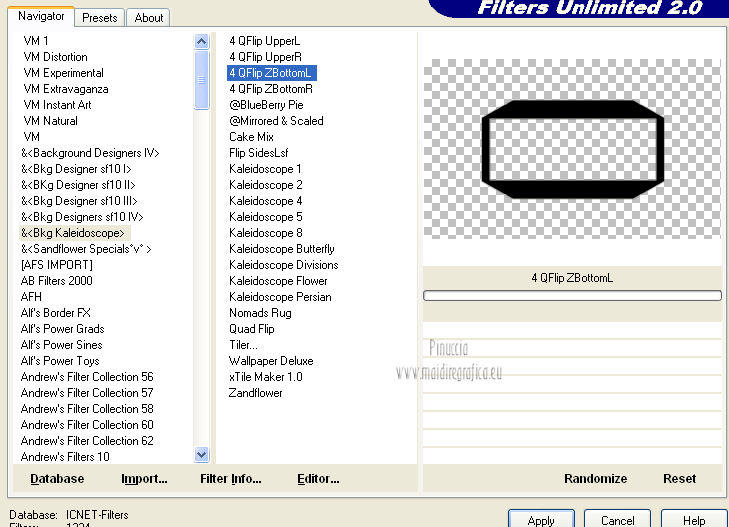Select [AFS IMPORT] category
The height and width of the screenshot is (527, 729).
(57, 265)
